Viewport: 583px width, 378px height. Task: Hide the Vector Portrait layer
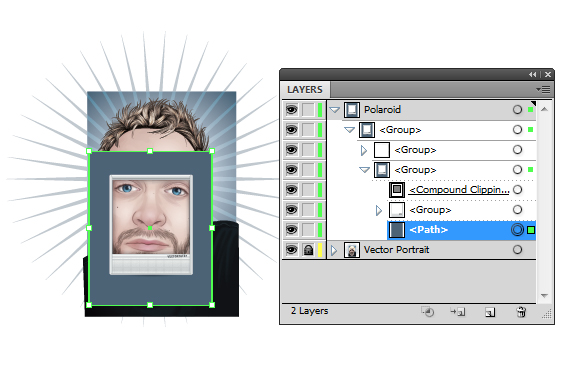pyautogui.click(x=292, y=250)
